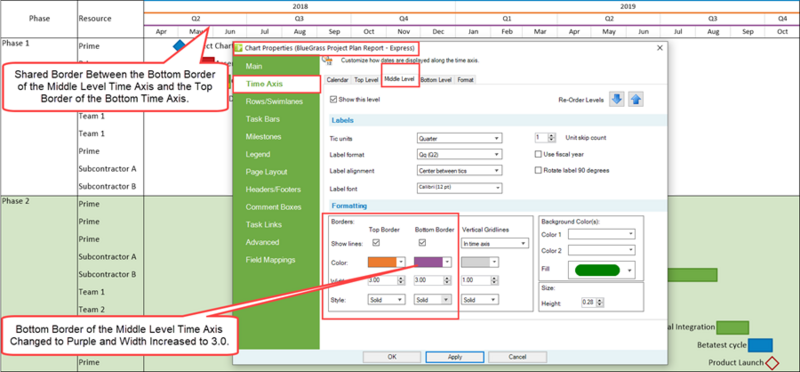Viewport: 800px width, 372px height.
Task: Select the blue milestone diamond in Phase 1 row
Action: point(180,46)
